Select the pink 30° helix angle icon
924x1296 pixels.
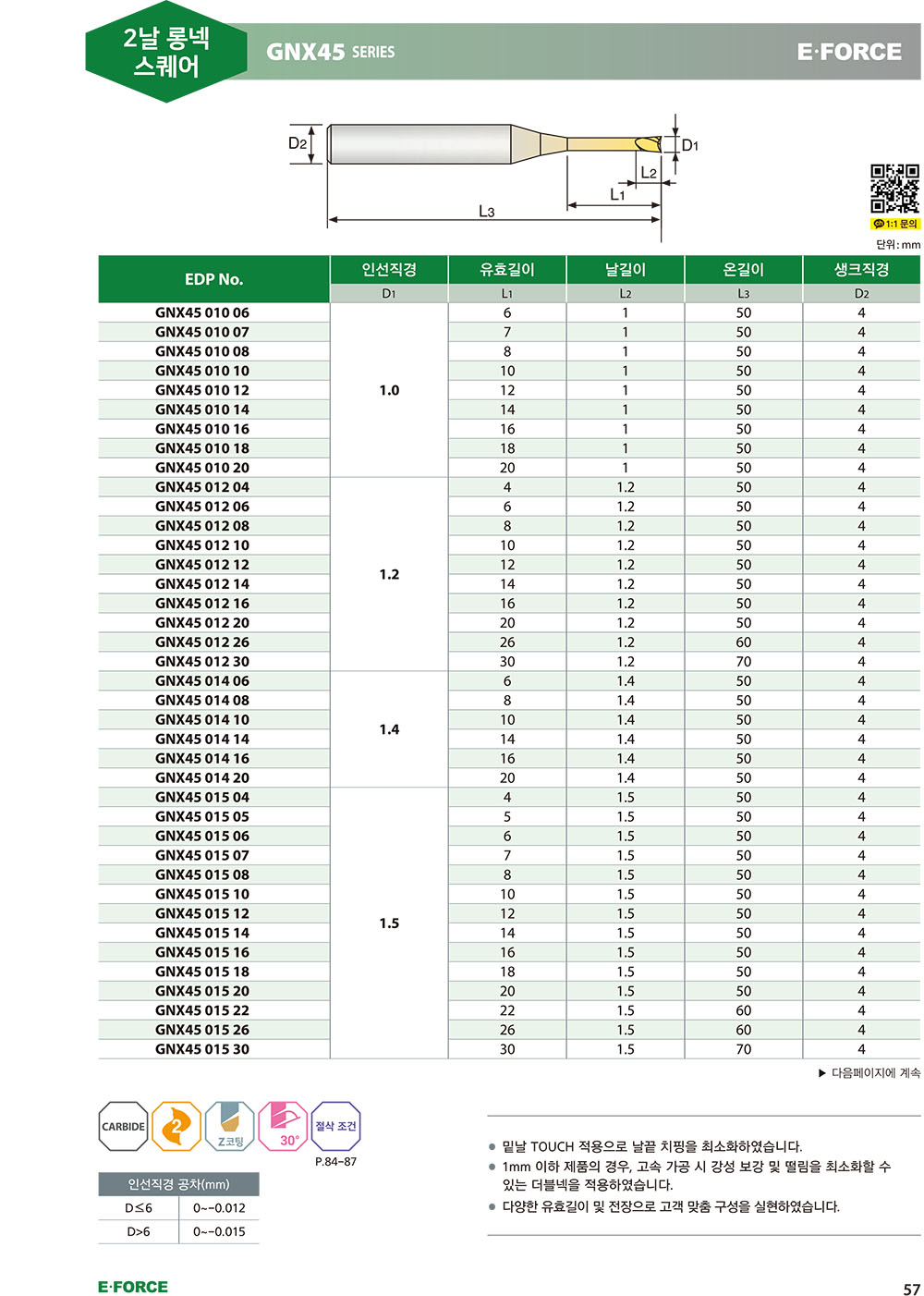283,1126
